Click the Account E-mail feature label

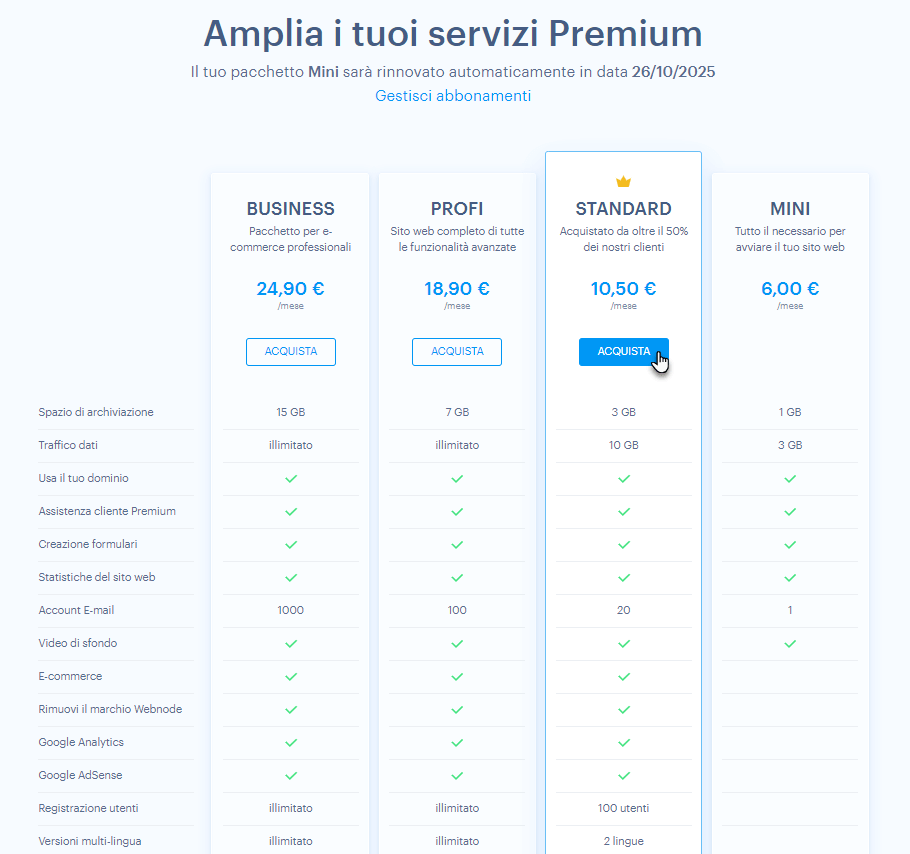[x=76, y=610]
